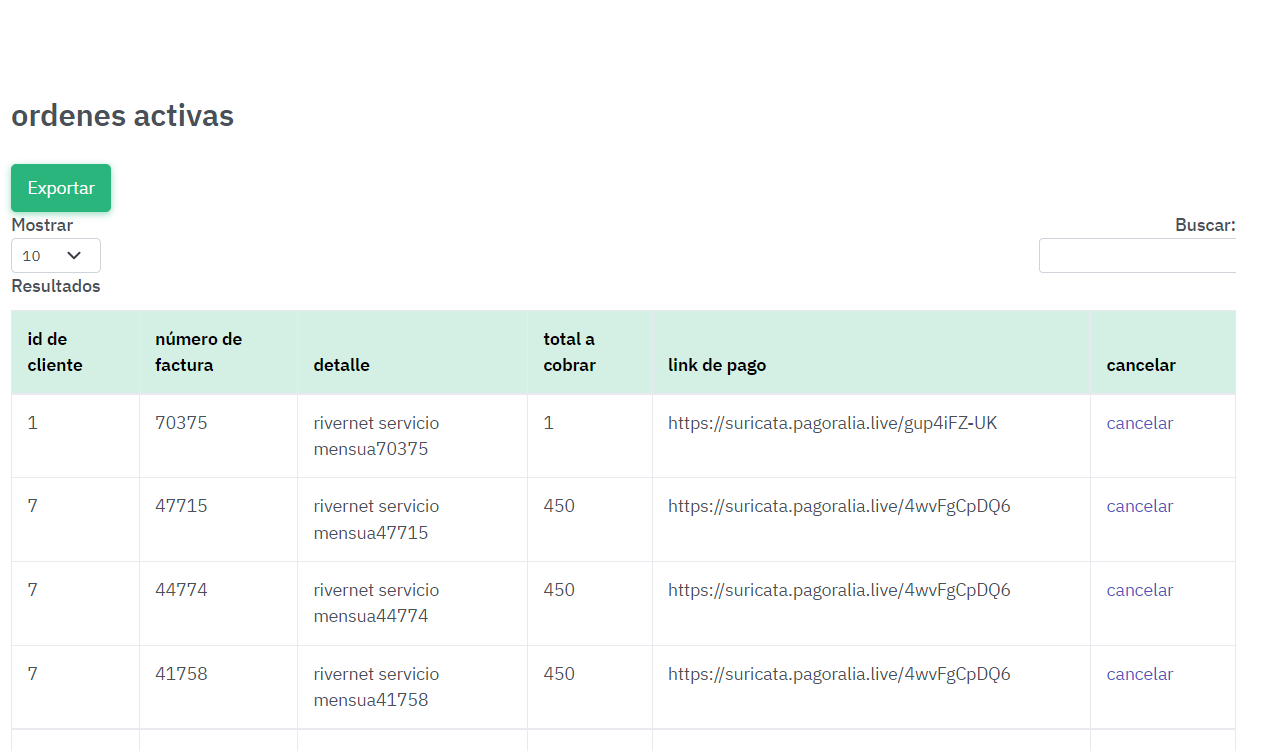
Task: Select the detalle cell reading rivernet servicio mensua47715
Action: pos(376,519)
